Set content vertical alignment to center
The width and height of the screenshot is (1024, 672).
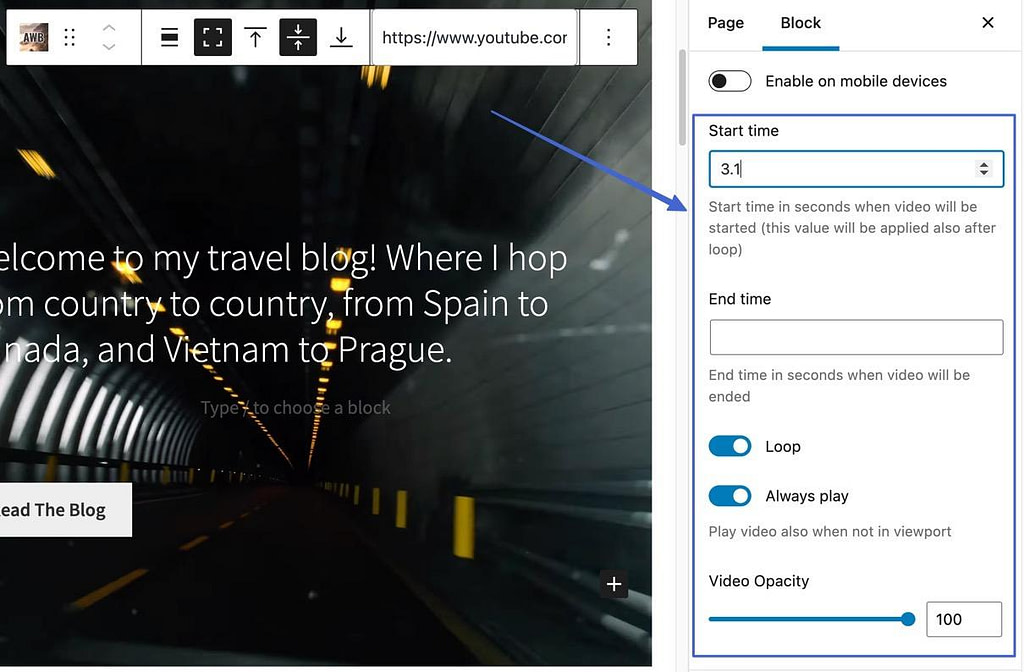(297, 37)
